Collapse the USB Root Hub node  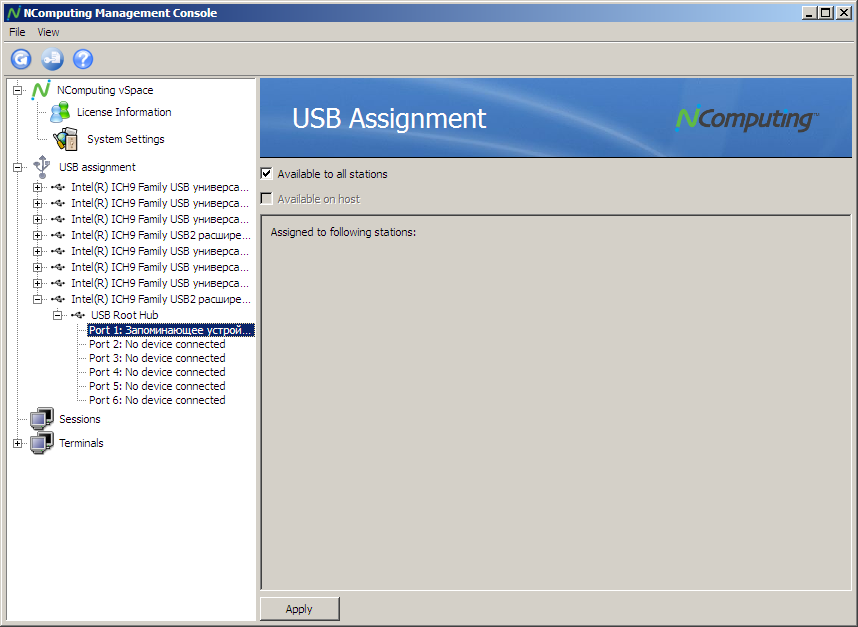57,315
